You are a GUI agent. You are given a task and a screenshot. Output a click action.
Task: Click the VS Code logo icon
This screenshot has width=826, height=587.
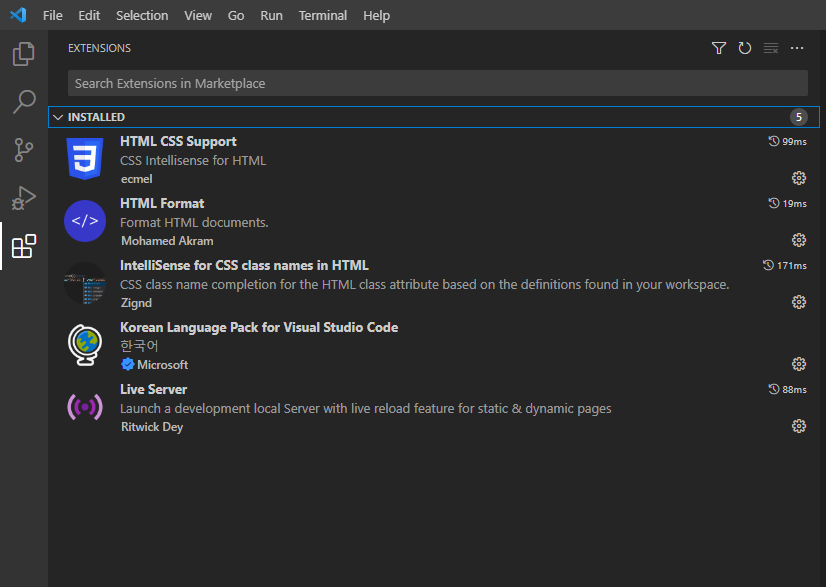tap(18, 15)
